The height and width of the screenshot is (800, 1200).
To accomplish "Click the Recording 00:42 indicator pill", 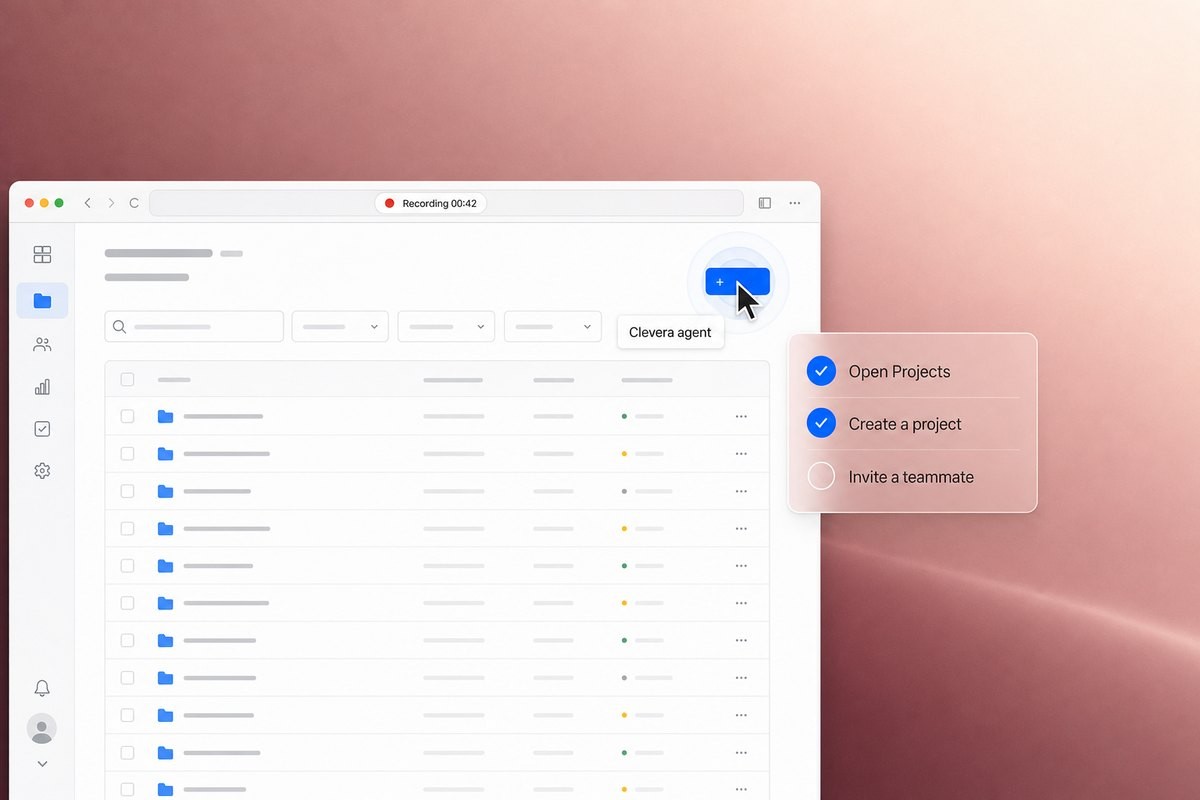I will [x=431, y=203].
